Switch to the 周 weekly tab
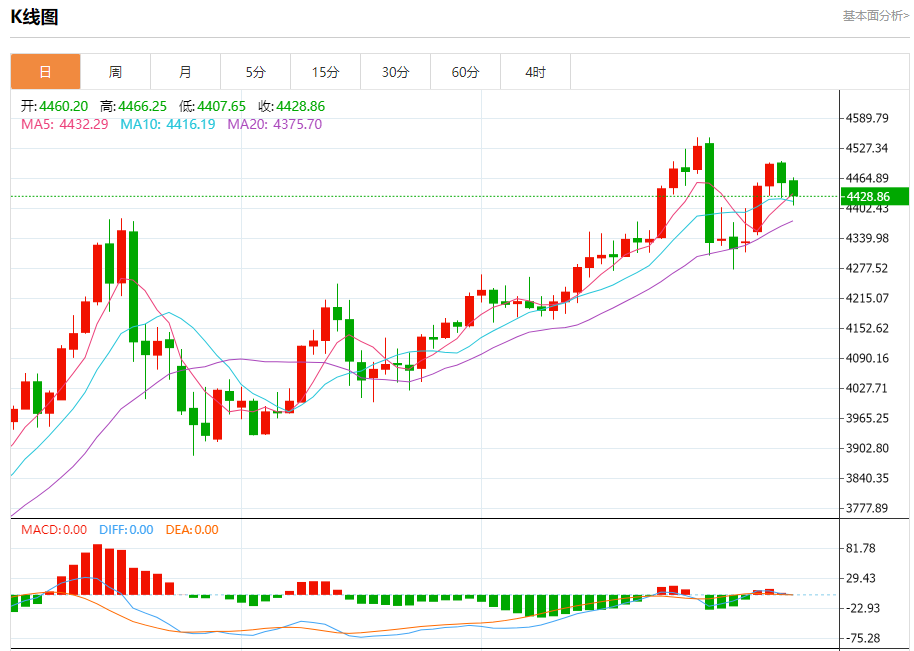Screen dimensions: 914x651 point(115,72)
